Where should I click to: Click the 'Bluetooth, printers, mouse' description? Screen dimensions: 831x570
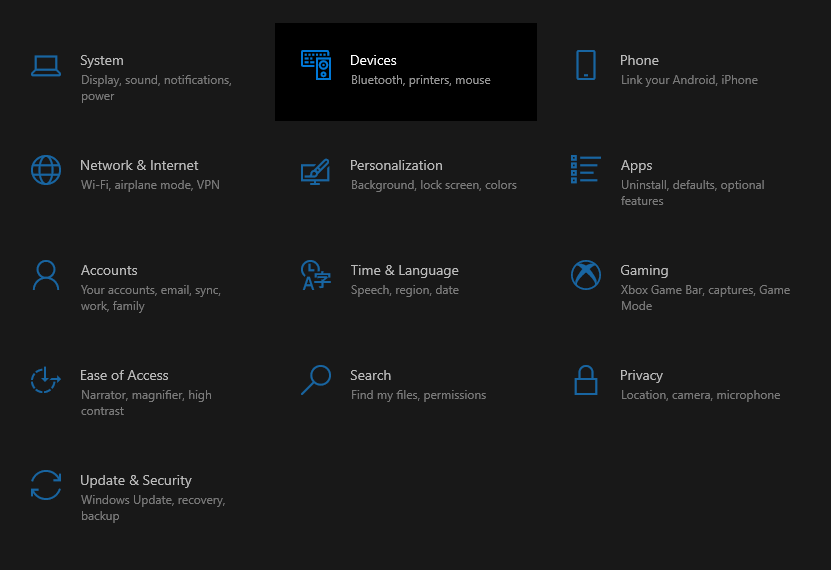point(420,80)
